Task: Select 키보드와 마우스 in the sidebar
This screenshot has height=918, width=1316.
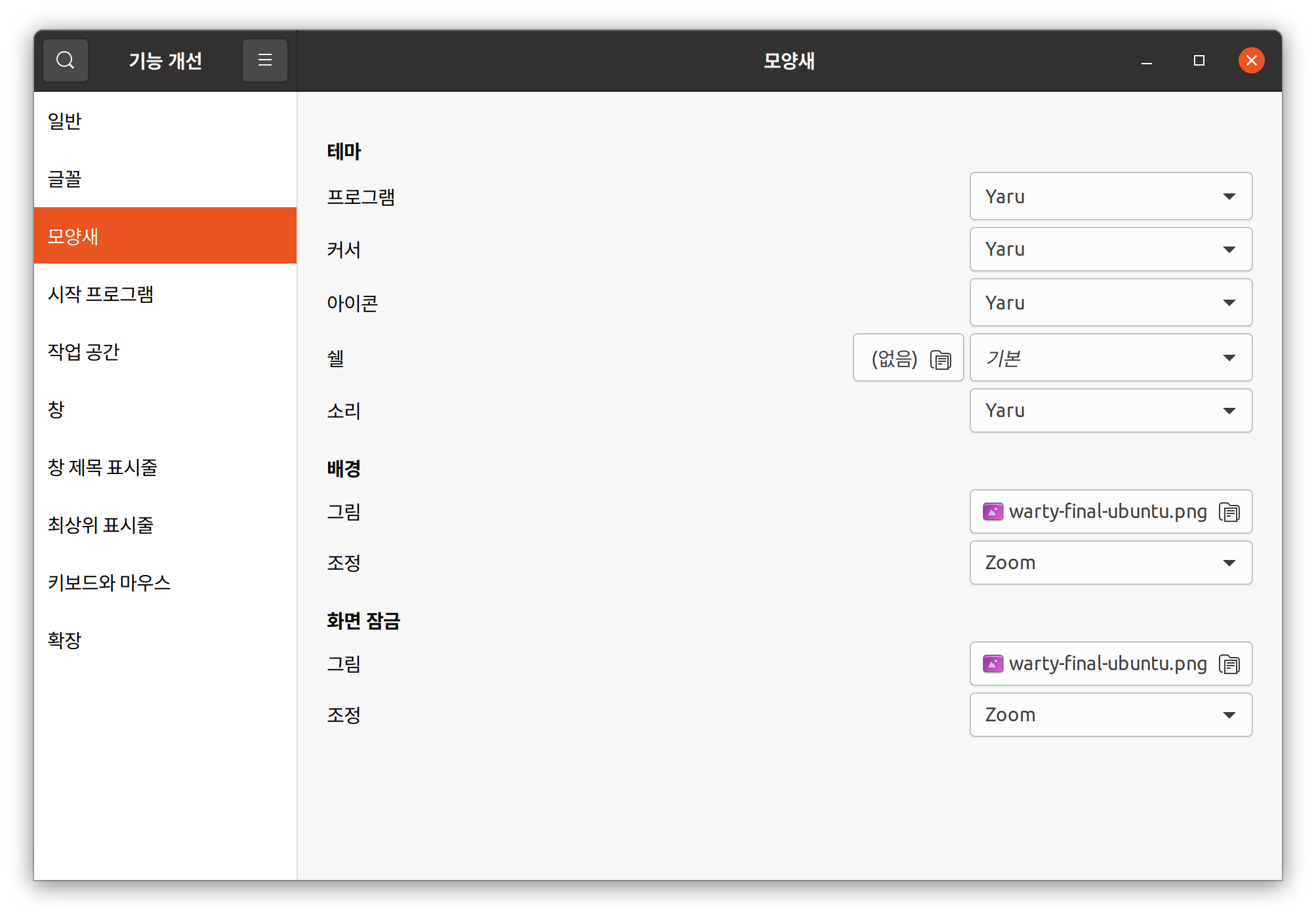Action: tap(109, 582)
